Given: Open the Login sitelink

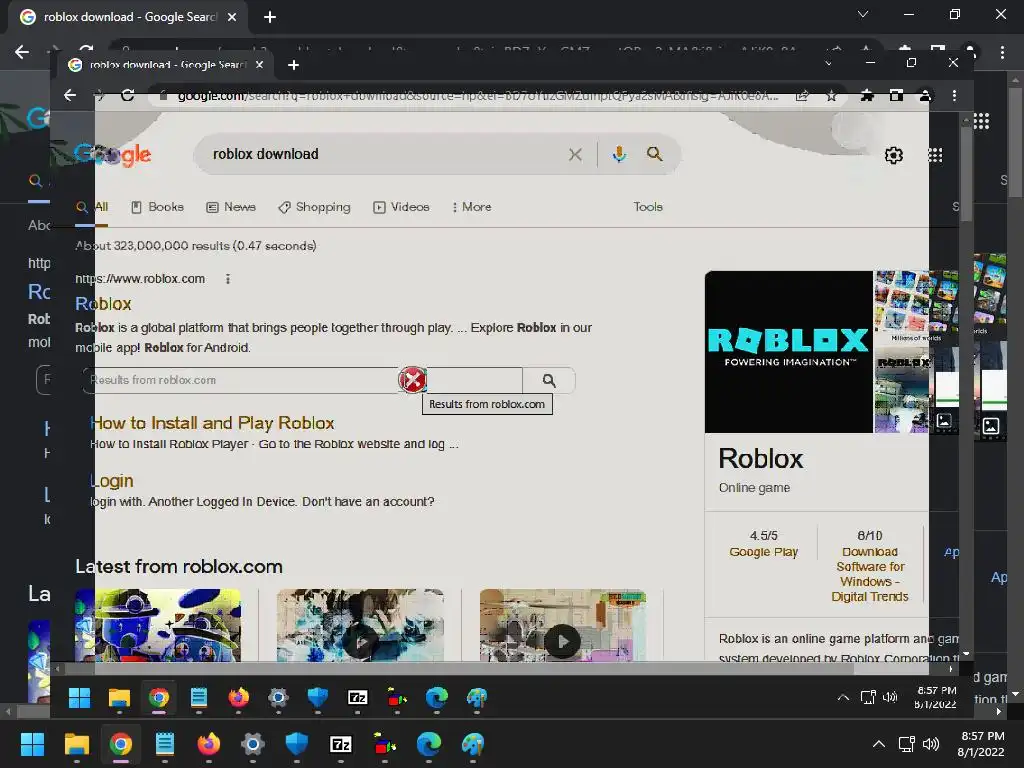Looking at the screenshot, I should tap(112, 481).
